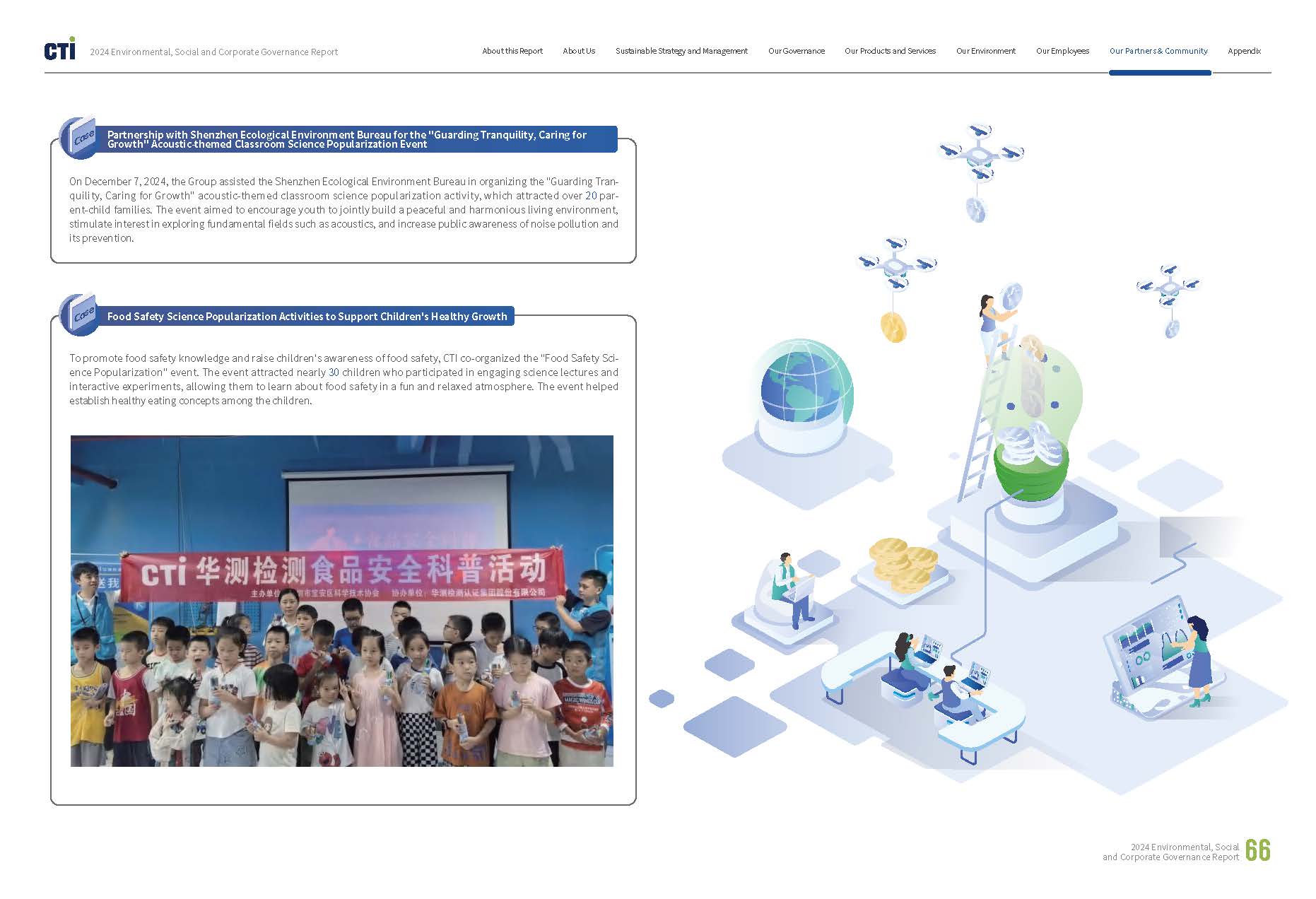Screen dimensions: 1316x899
Task: Click the small drone at far right
Action: pos(1168,300)
